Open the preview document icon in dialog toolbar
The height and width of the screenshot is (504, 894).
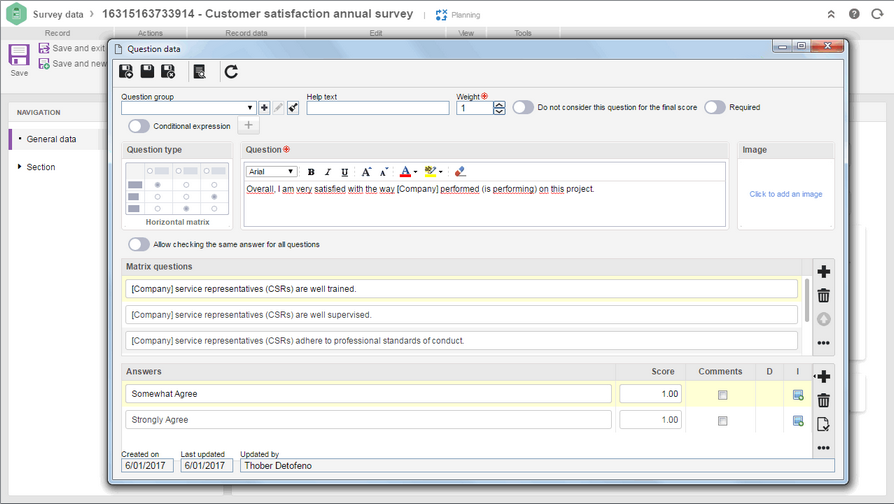click(x=200, y=71)
